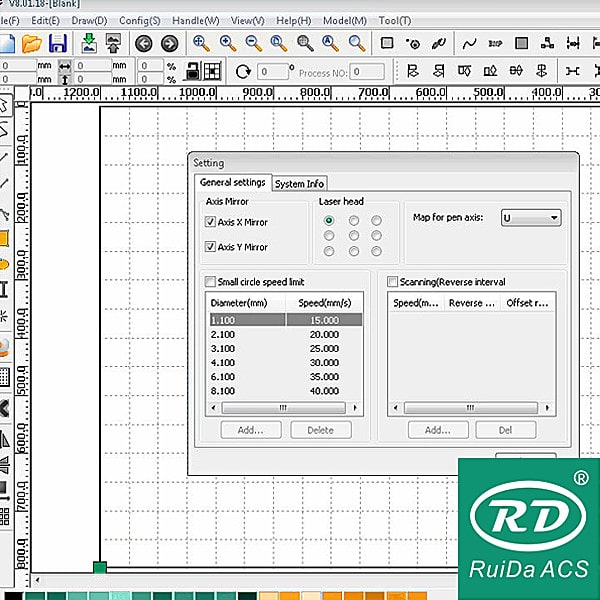Viewport: 600px width, 600px height.
Task: Enable Small circle speed limit checkbox
Action: click(210, 283)
